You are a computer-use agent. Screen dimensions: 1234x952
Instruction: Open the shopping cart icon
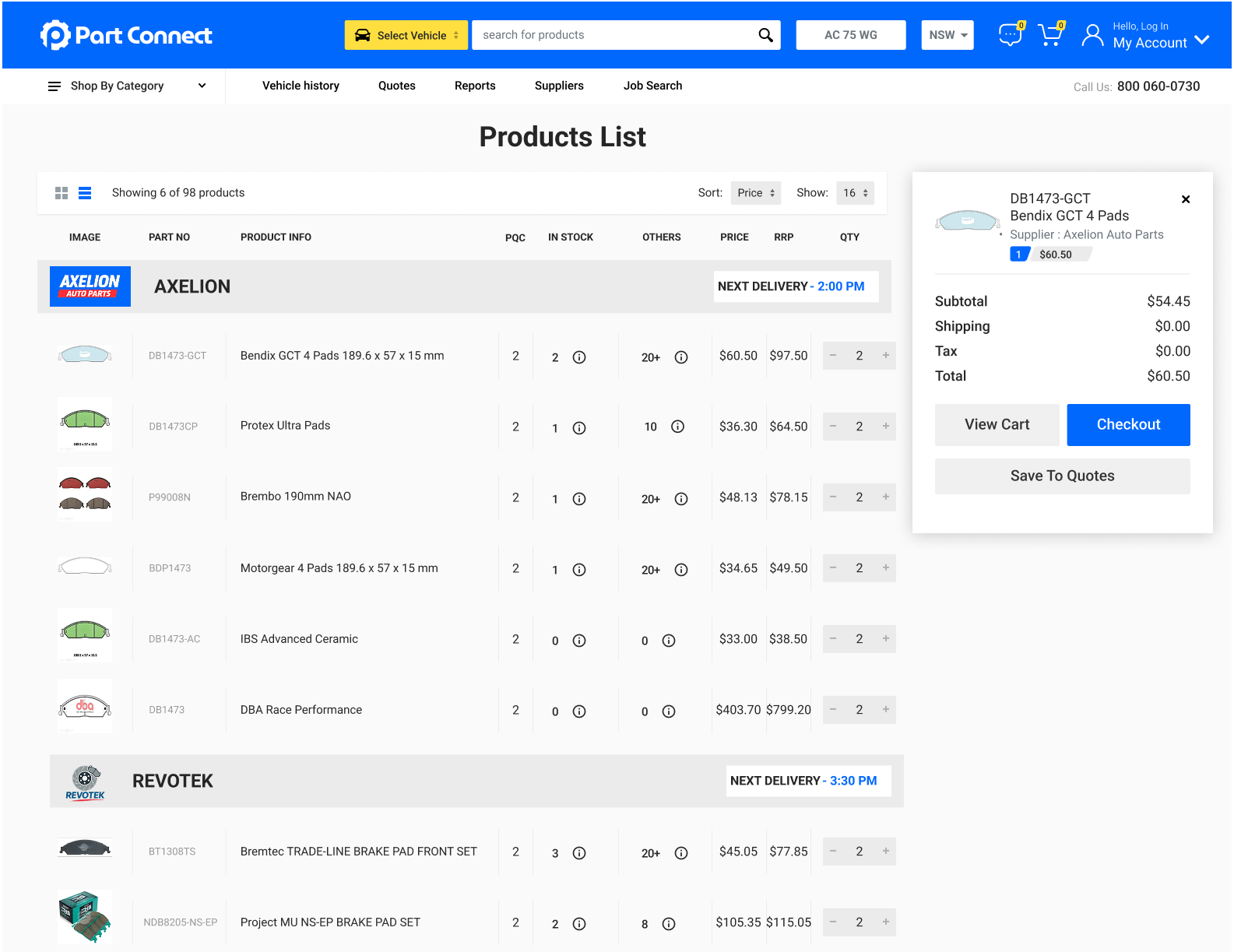coord(1050,35)
